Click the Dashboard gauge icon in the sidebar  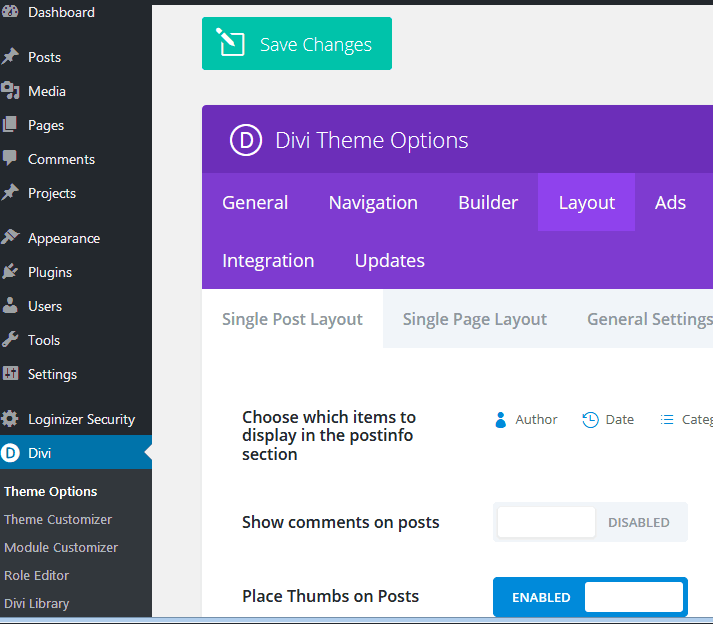(x=10, y=12)
